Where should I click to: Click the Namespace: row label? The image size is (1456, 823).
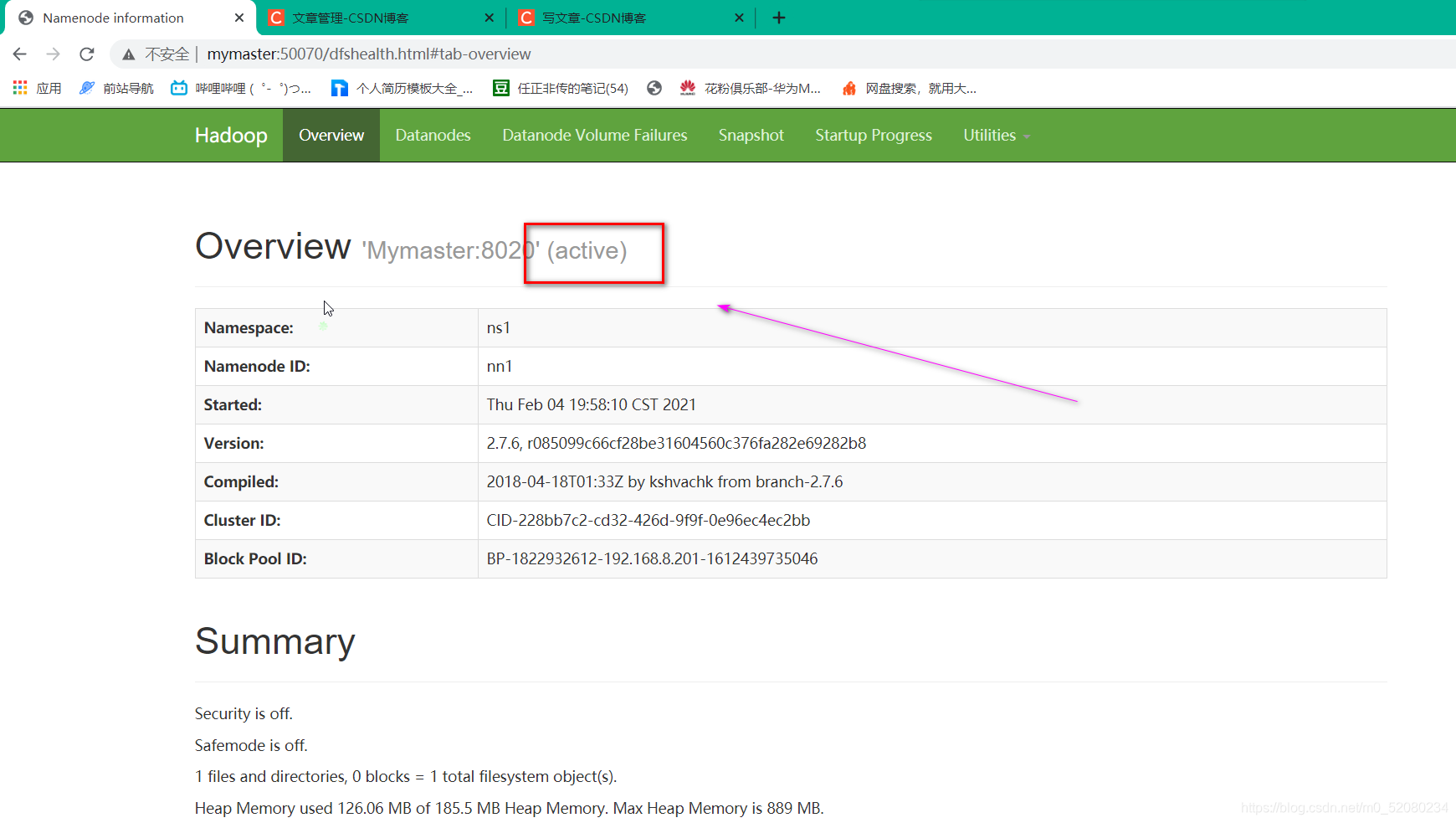(x=249, y=328)
